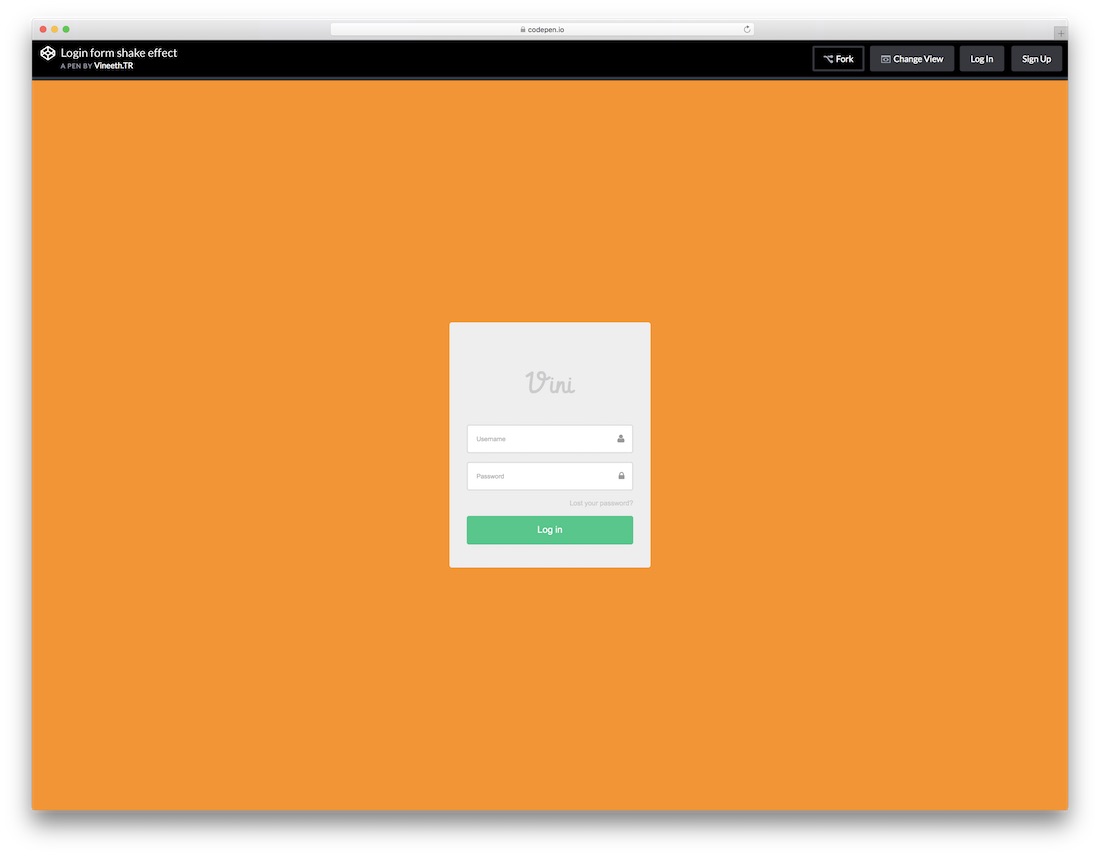Click the reload icon in address bar
The height and width of the screenshot is (856, 1100).
[746, 29]
